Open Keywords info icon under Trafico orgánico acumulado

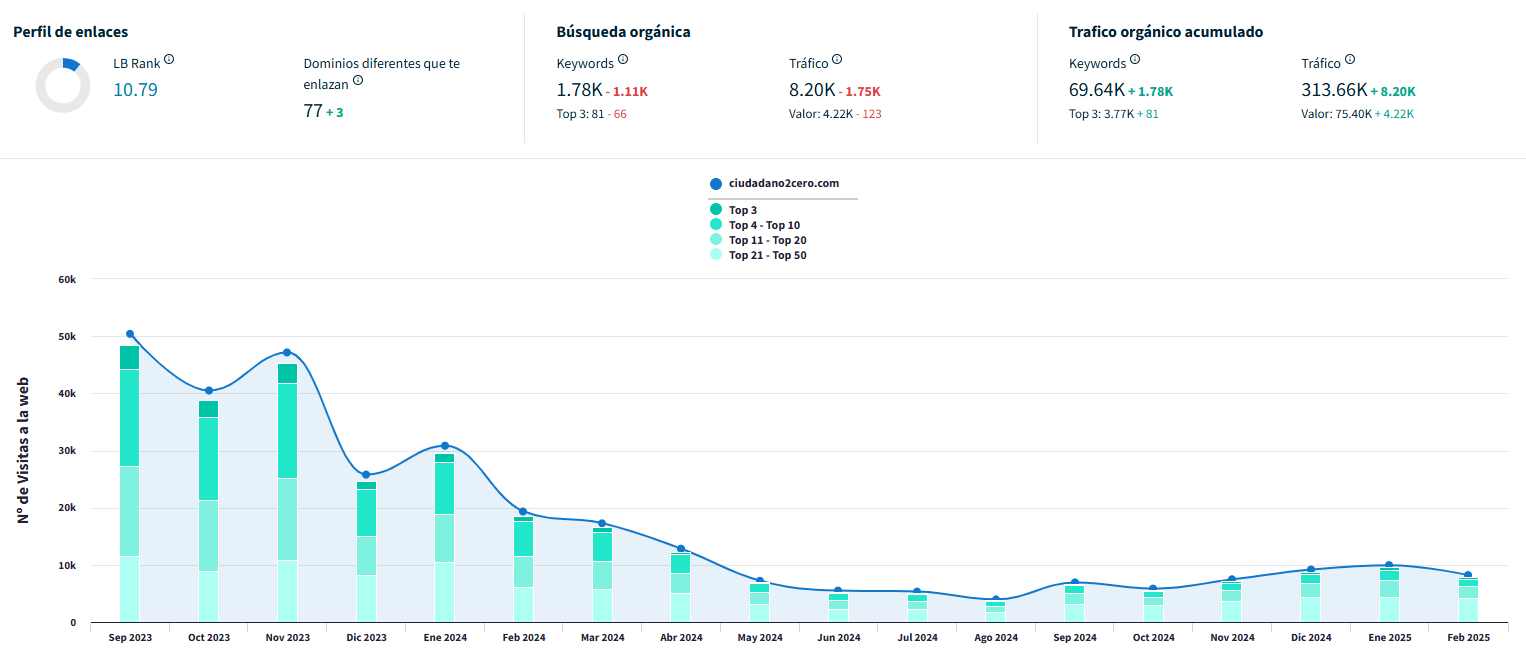(x=1135, y=59)
